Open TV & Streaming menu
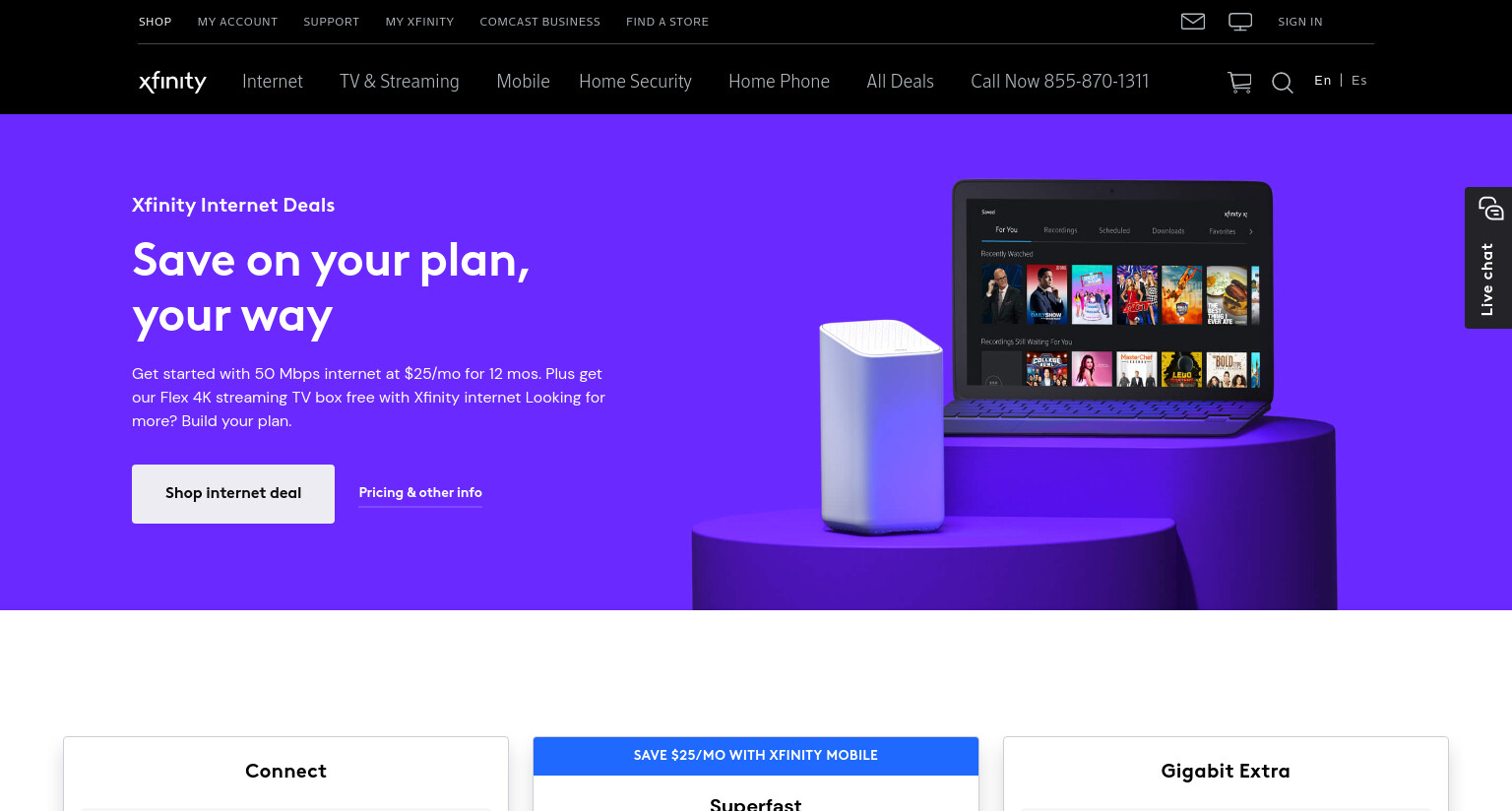Viewport: 1512px width, 811px height. click(x=399, y=82)
